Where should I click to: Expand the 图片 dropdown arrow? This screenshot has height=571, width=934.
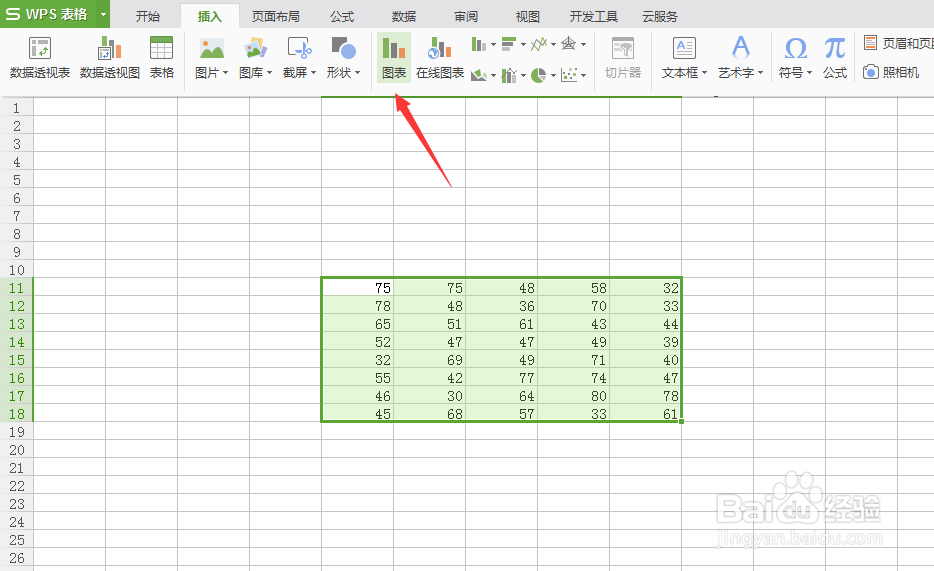tap(225, 73)
